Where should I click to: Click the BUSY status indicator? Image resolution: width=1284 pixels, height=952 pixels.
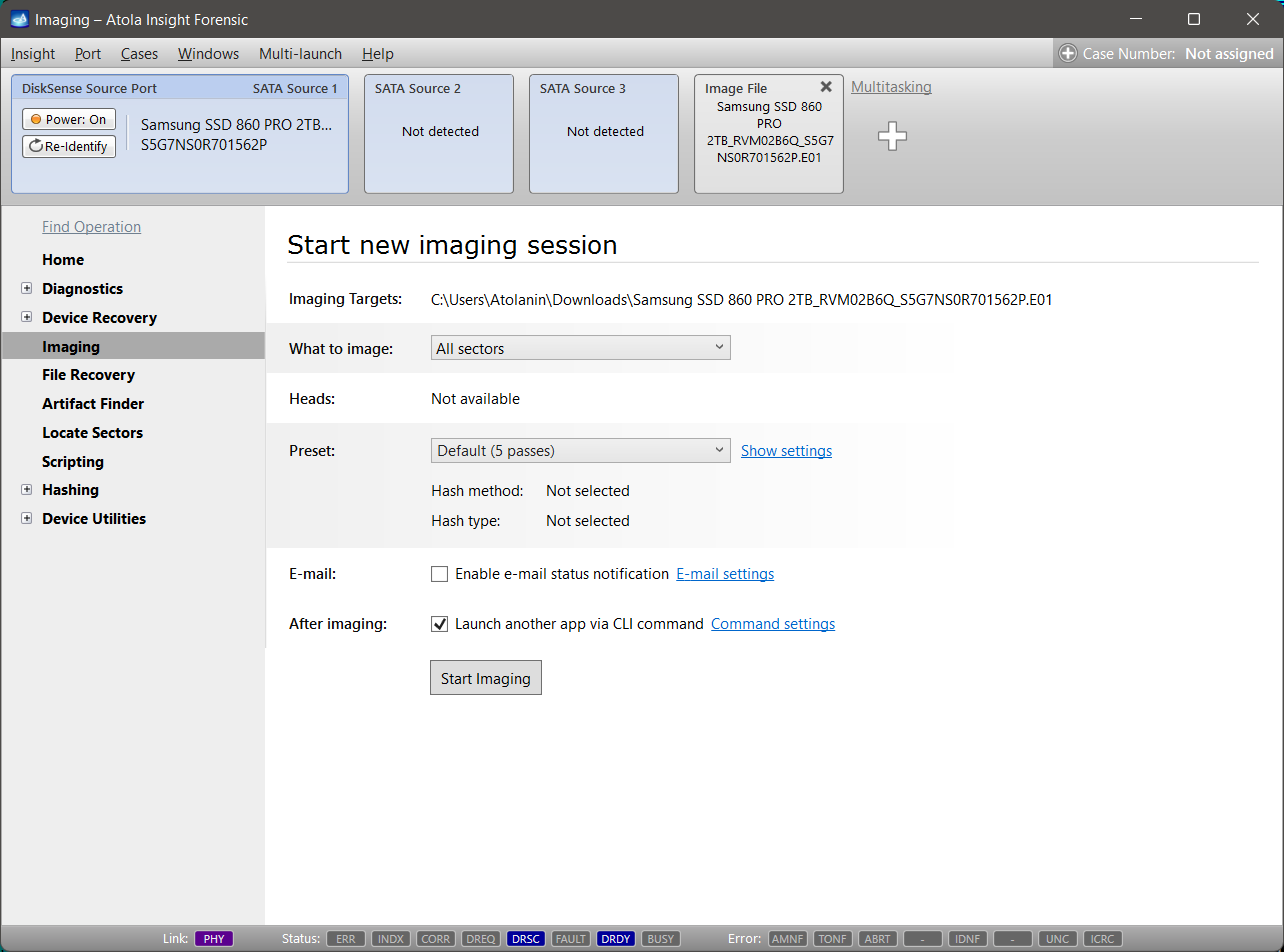661,939
